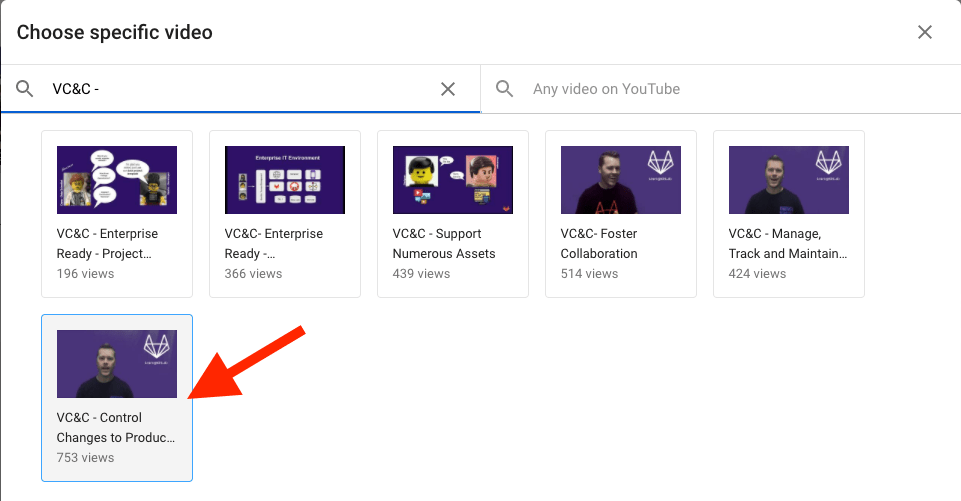
Task: Click the '424 views' text
Action: [757, 273]
